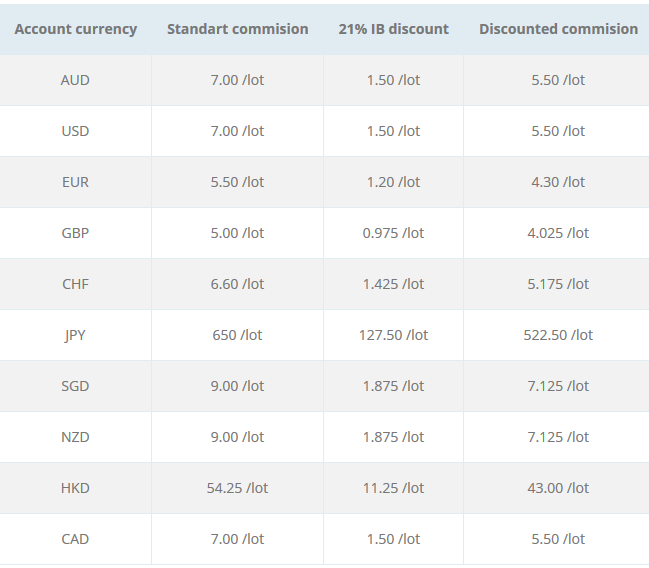
Task: Select the Discounted commision column header
Action: click(558, 29)
